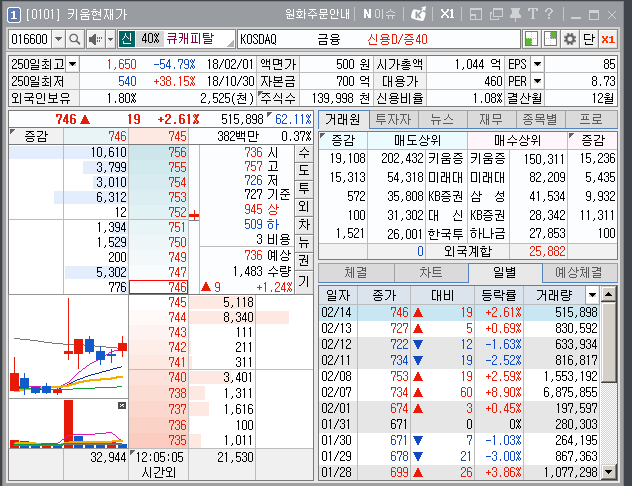
Task: Click the 외 side button
Action: (304, 207)
